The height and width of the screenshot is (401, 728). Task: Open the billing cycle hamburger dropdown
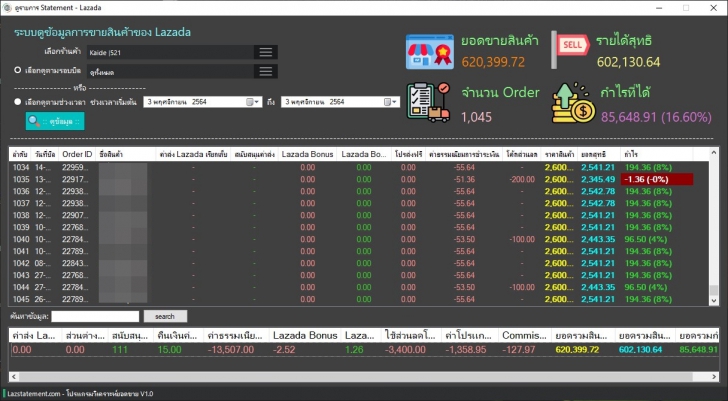[266, 71]
